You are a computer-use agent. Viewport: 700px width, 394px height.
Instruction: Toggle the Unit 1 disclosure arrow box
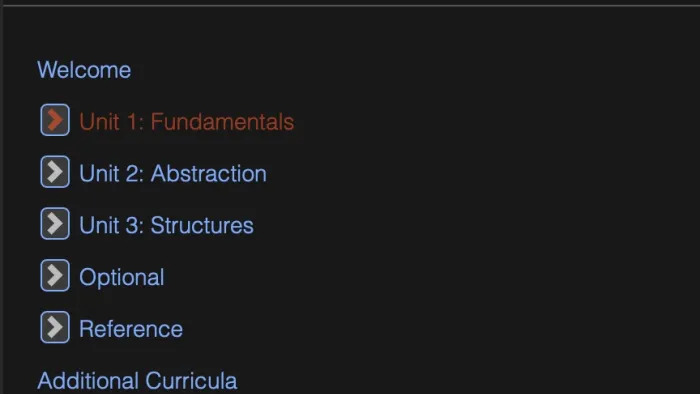(55, 120)
